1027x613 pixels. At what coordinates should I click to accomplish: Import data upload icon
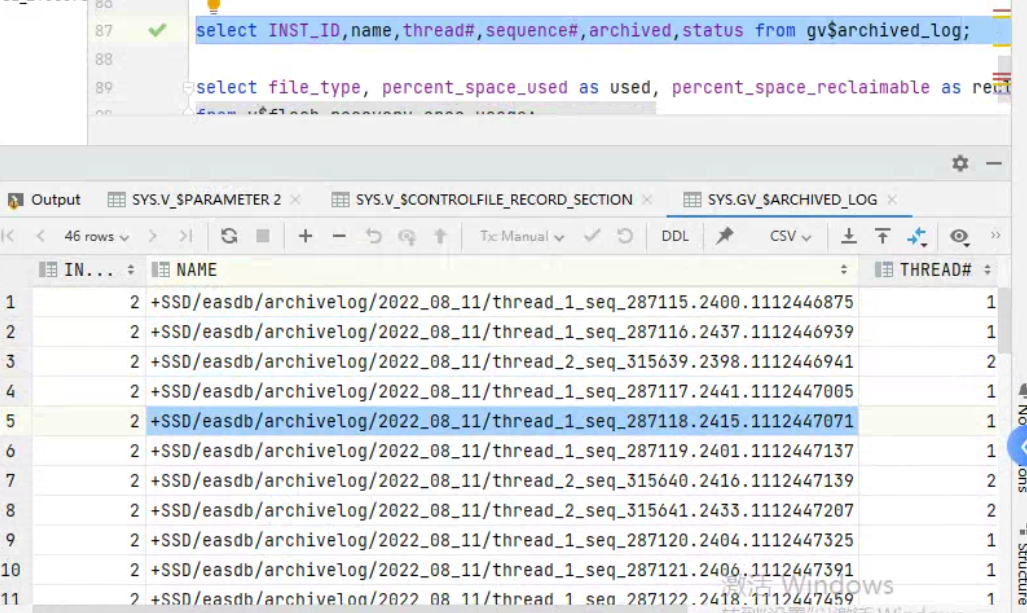tap(882, 236)
